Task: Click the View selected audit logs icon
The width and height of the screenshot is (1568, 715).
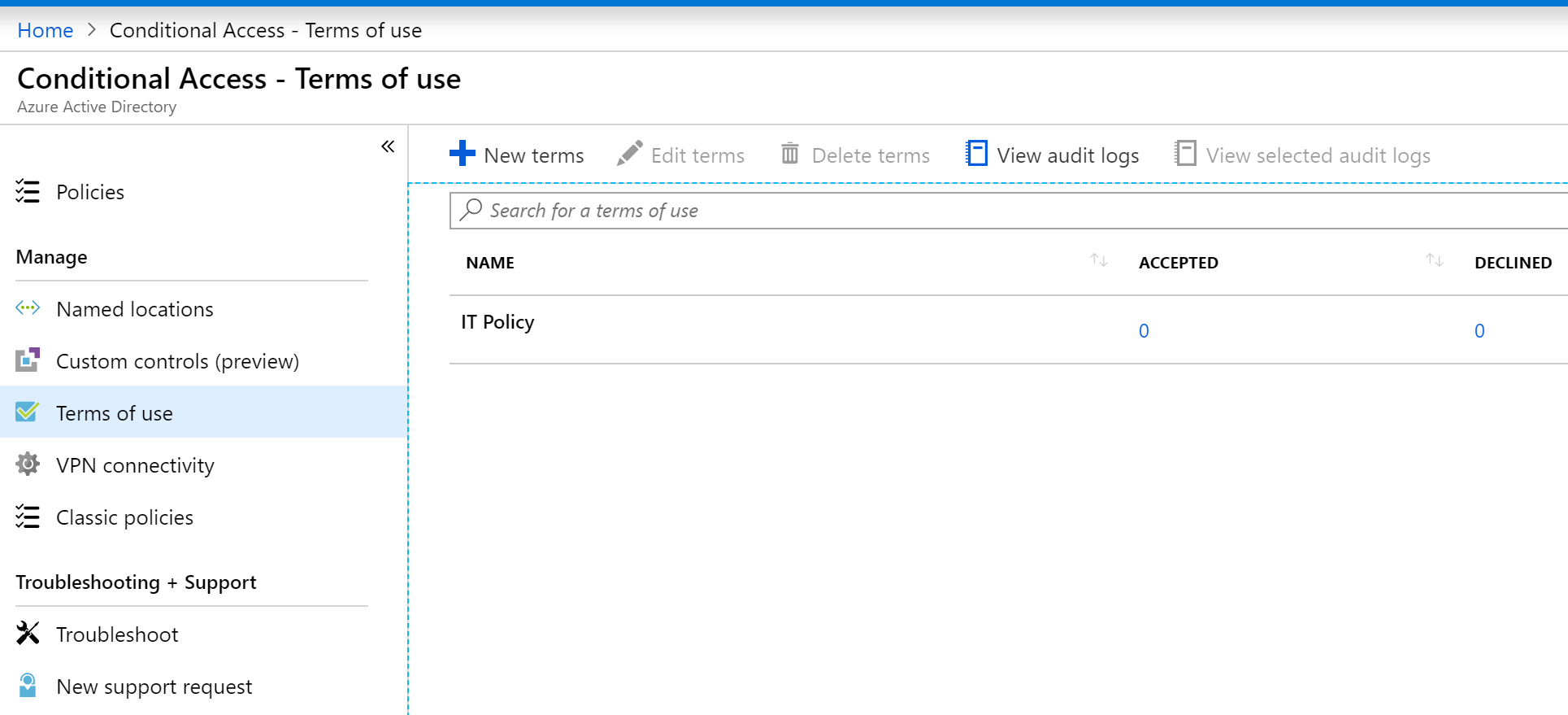Action: [1185, 153]
